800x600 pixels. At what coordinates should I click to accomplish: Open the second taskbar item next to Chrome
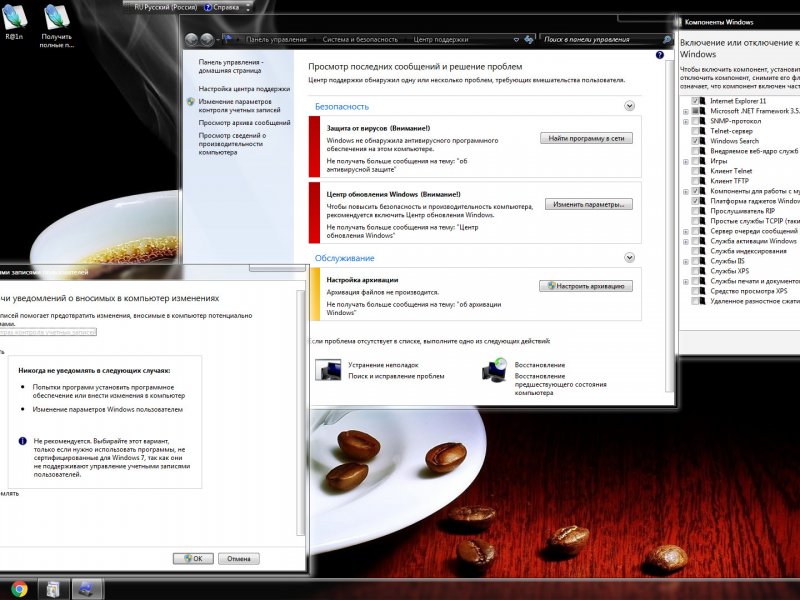pyautogui.click(x=53, y=589)
